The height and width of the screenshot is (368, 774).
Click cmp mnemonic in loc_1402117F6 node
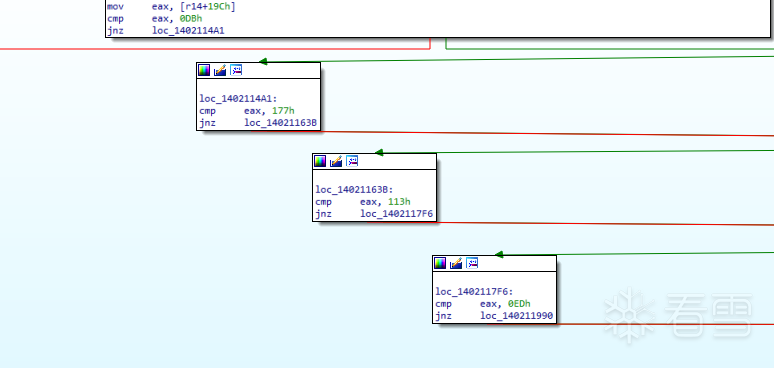pos(444,304)
